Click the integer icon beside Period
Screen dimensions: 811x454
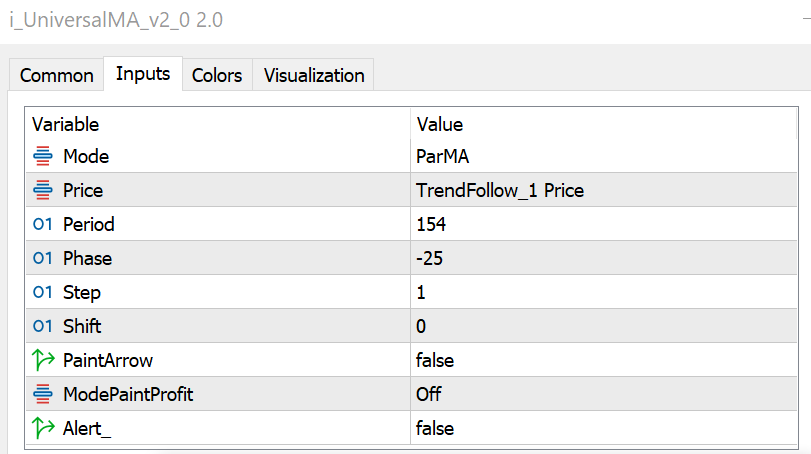[43, 224]
